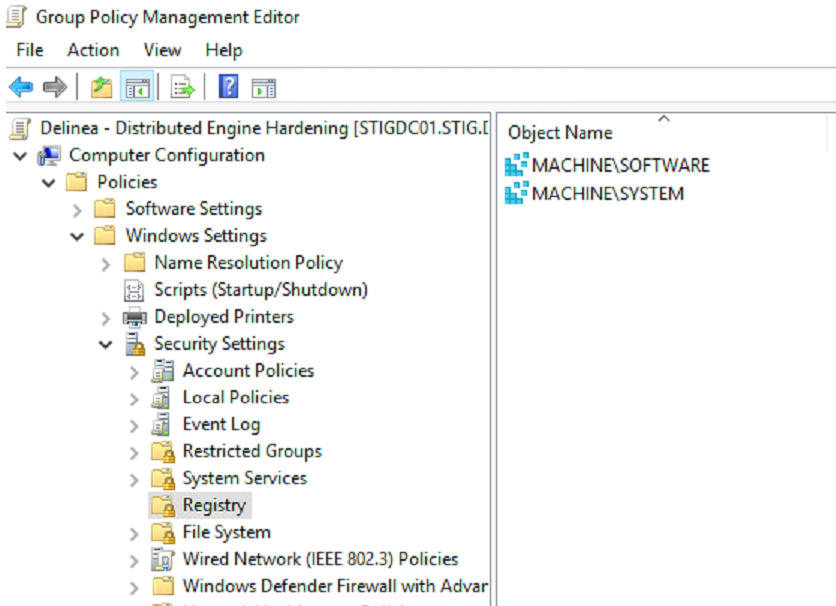Open the Action menu
The height and width of the screenshot is (606, 836).
pos(93,50)
